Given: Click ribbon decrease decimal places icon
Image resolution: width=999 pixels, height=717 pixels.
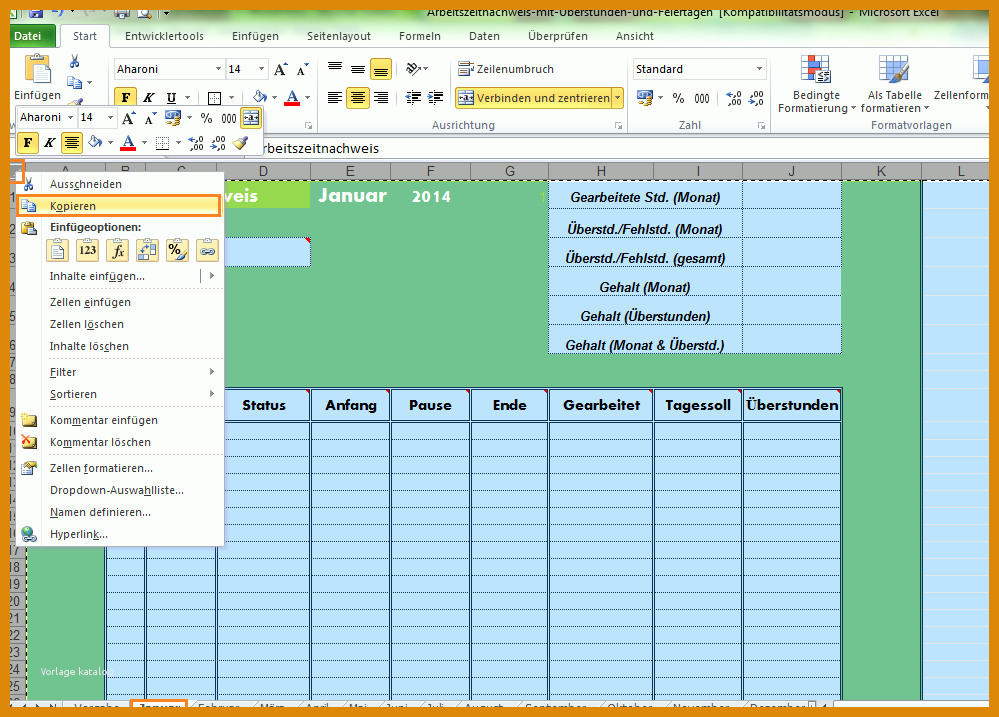Looking at the screenshot, I should click(x=756, y=98).
